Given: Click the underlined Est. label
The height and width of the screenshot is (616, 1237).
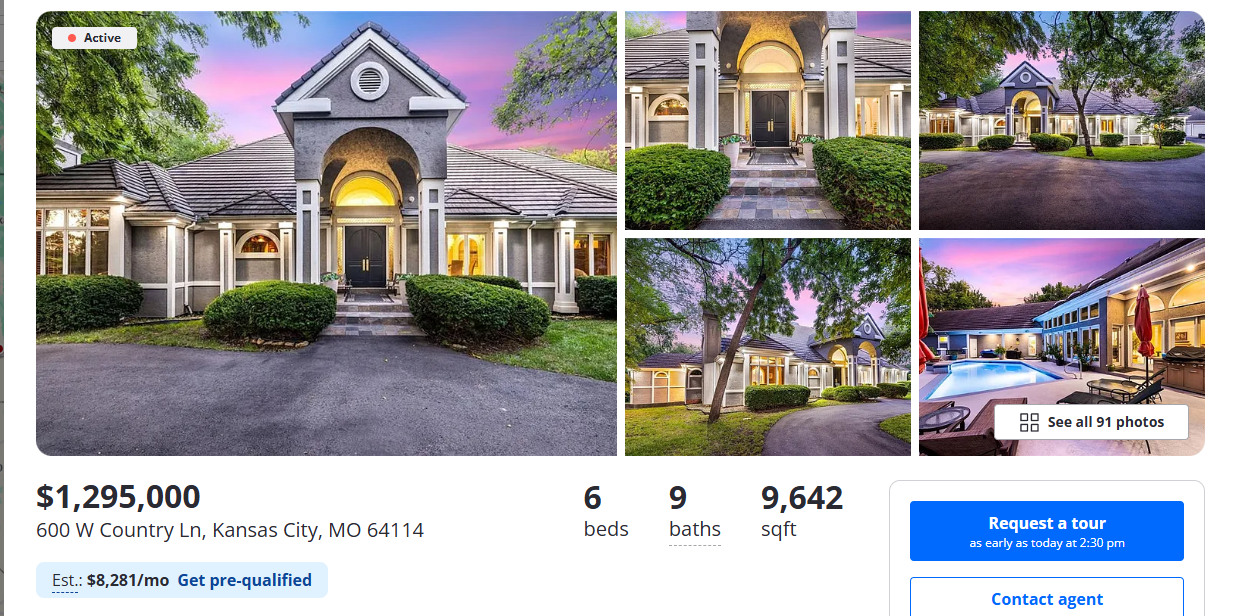Looking at the screenshot, I should (65, 580).
